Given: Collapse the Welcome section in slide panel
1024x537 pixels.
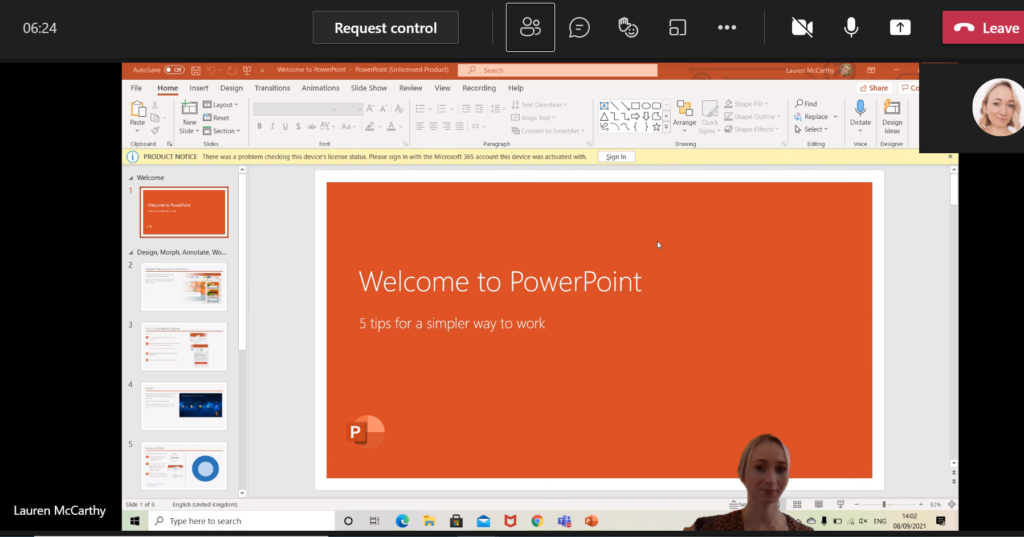Looking at the screenshot, I should (x=129, y=178).
